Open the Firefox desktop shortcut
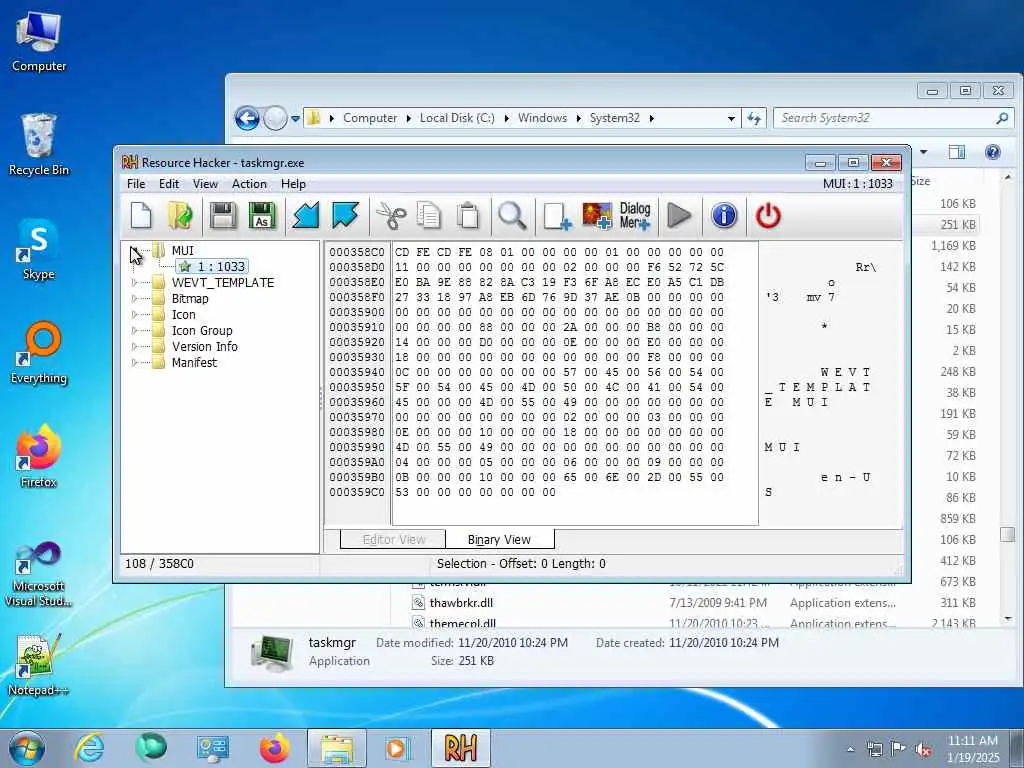1024x768 pixels. pos(39,456)
